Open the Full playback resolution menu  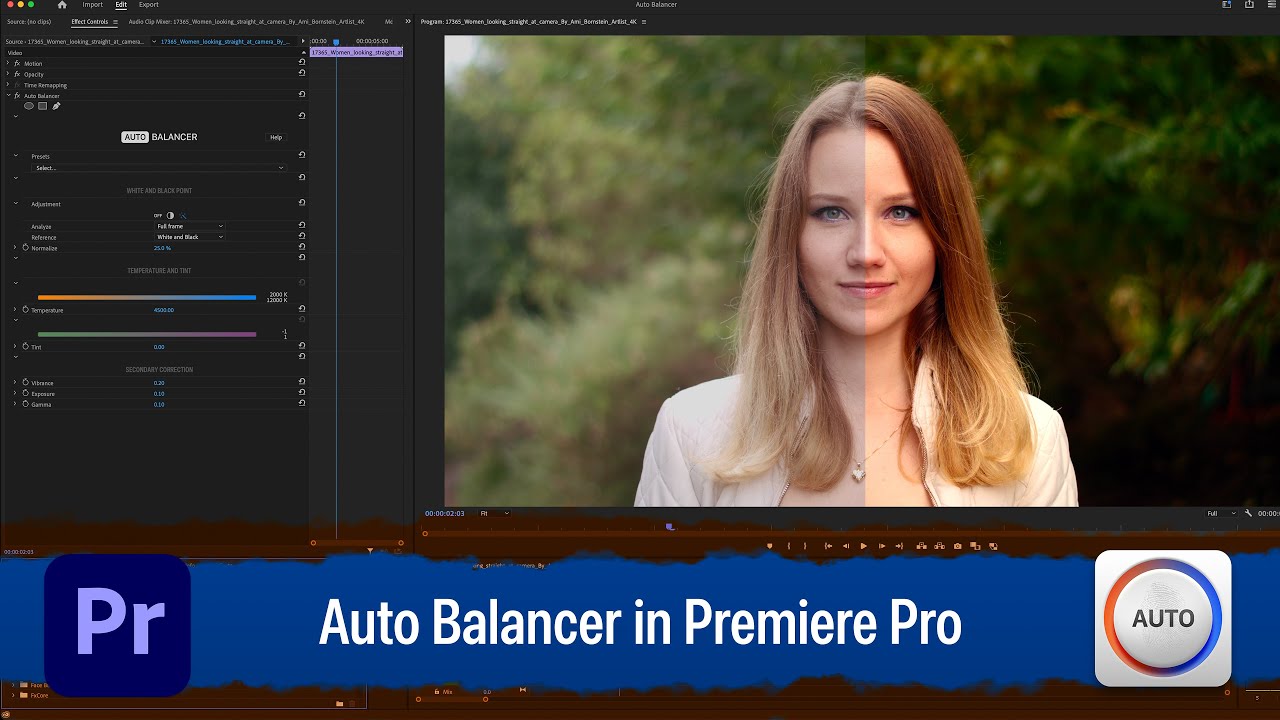click(1220, 513)
